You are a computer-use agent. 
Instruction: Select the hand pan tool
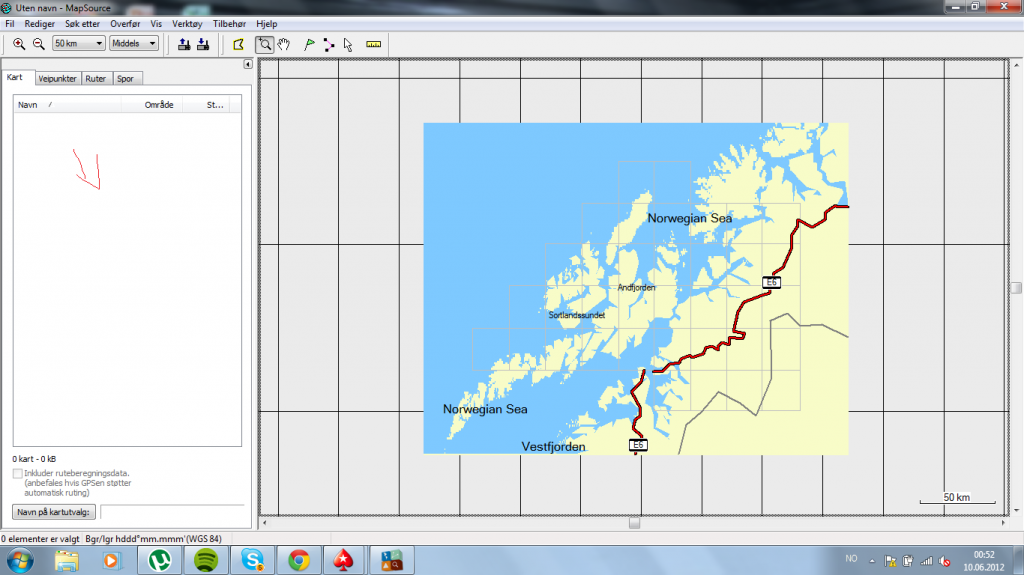point(284,44)
